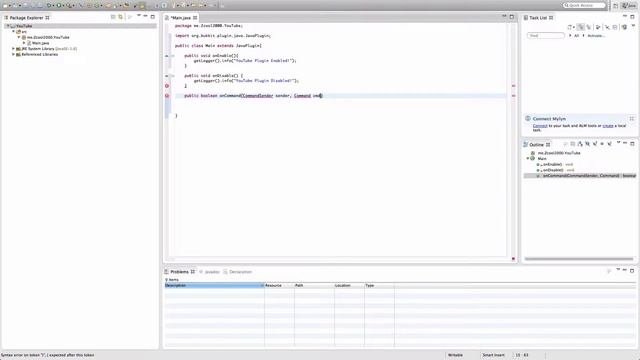Select the Task List tab
The height and width of the screenshot is (360, 640).
tap(538, 18)
